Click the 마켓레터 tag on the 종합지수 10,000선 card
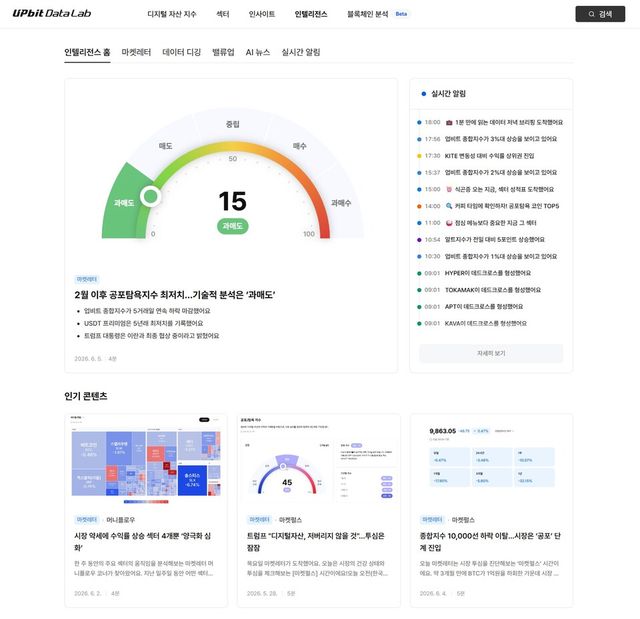640x619 pixels. 432,520
